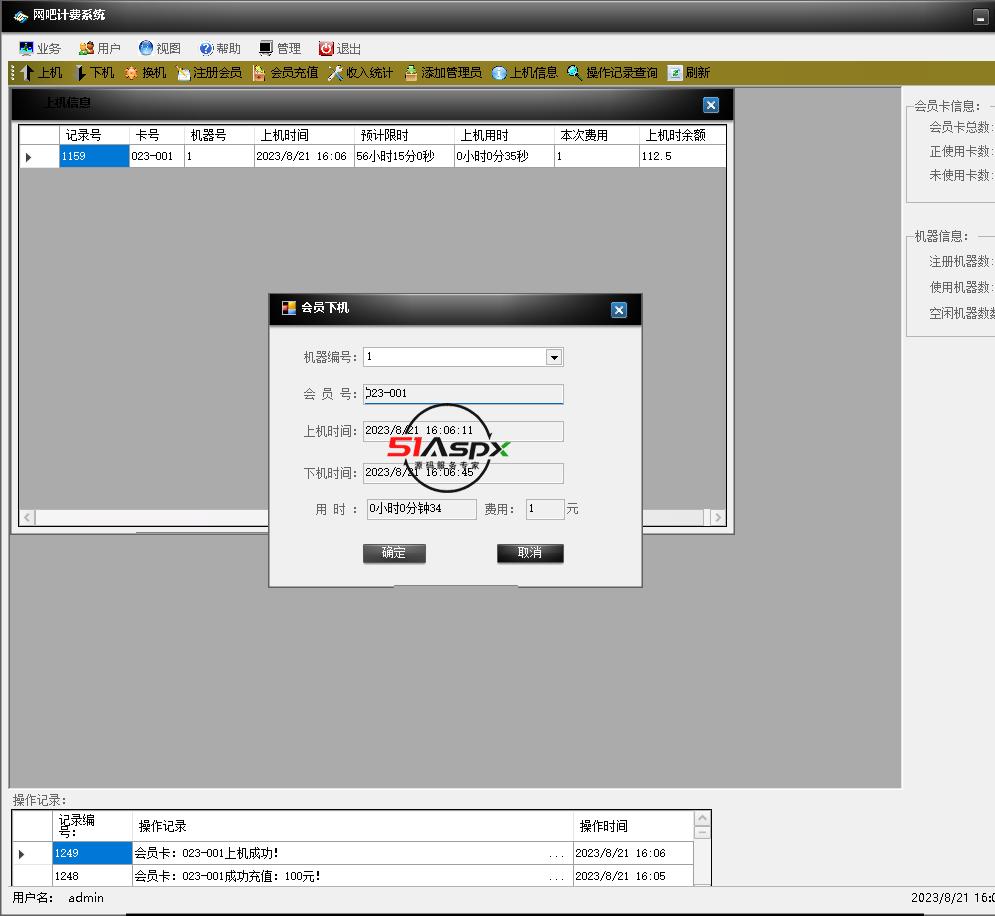Click the 网吧计费系统 app icon in title bar
Screen dimensions: 995x916
(20, 16)
